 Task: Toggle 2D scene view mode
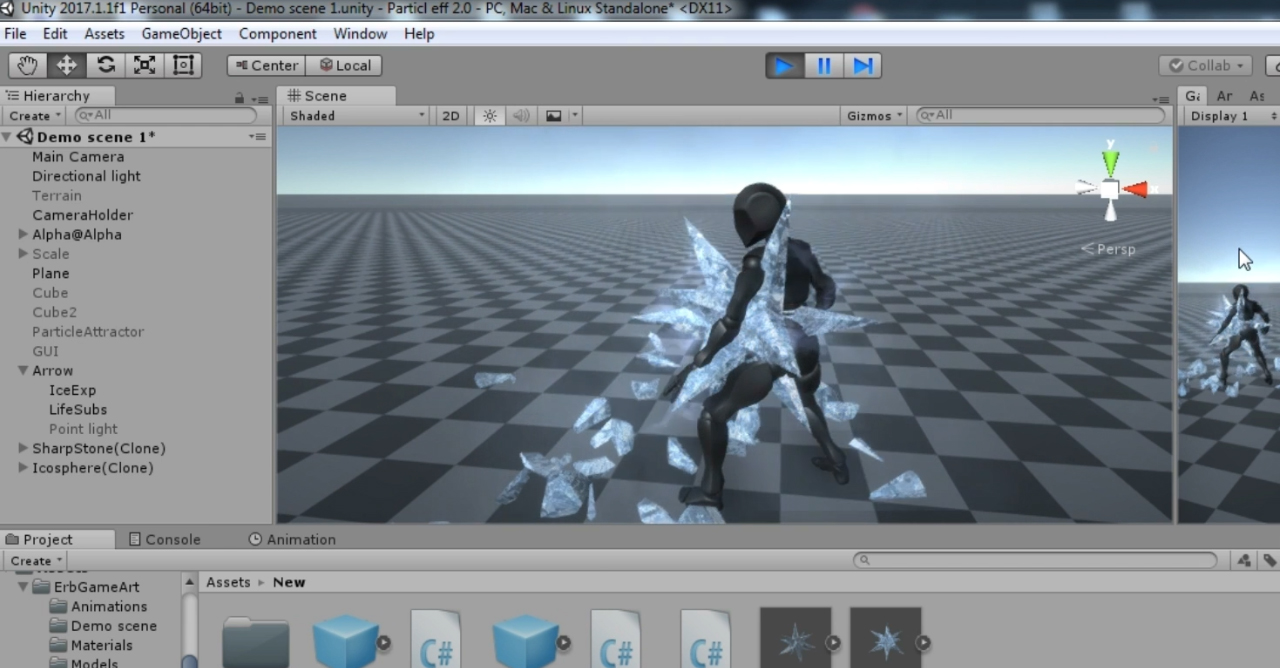[451, 116]
